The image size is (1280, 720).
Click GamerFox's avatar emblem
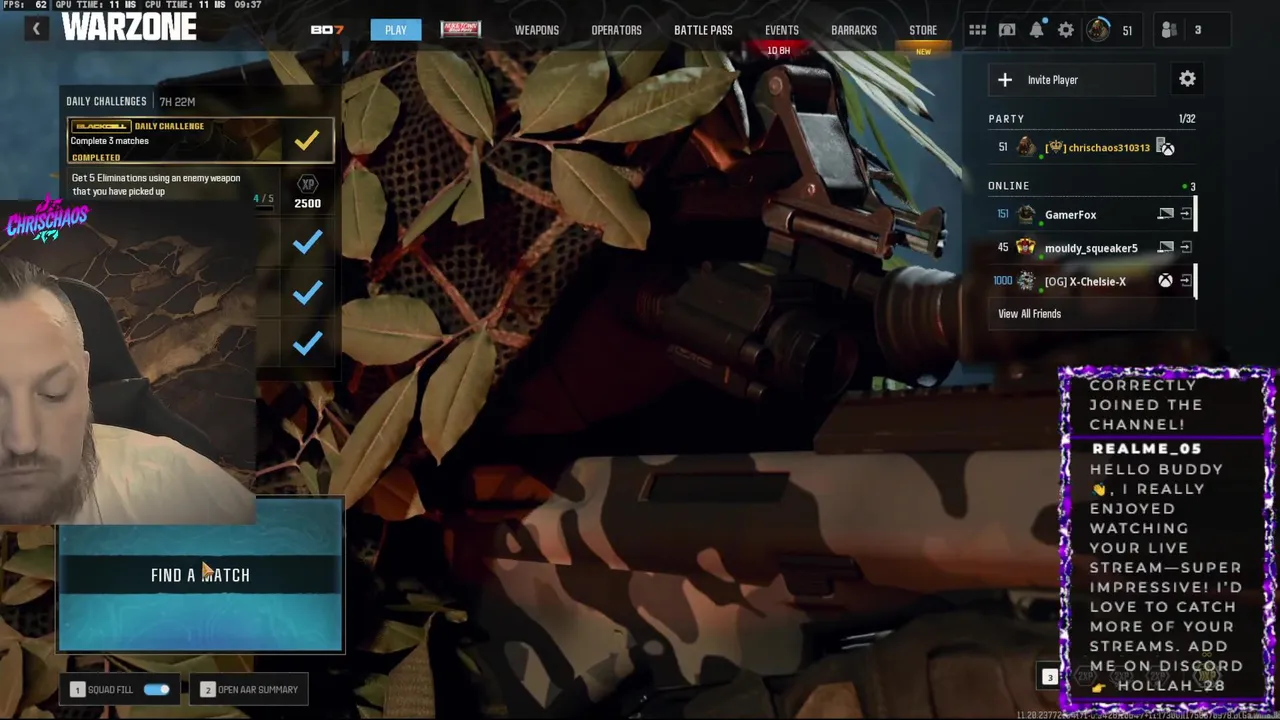tap(1026, 215)
